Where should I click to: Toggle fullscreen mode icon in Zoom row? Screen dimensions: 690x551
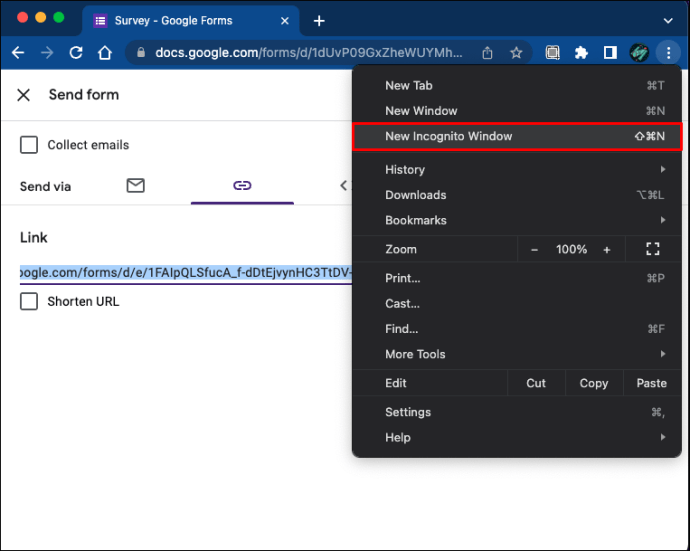pos(653,249)
